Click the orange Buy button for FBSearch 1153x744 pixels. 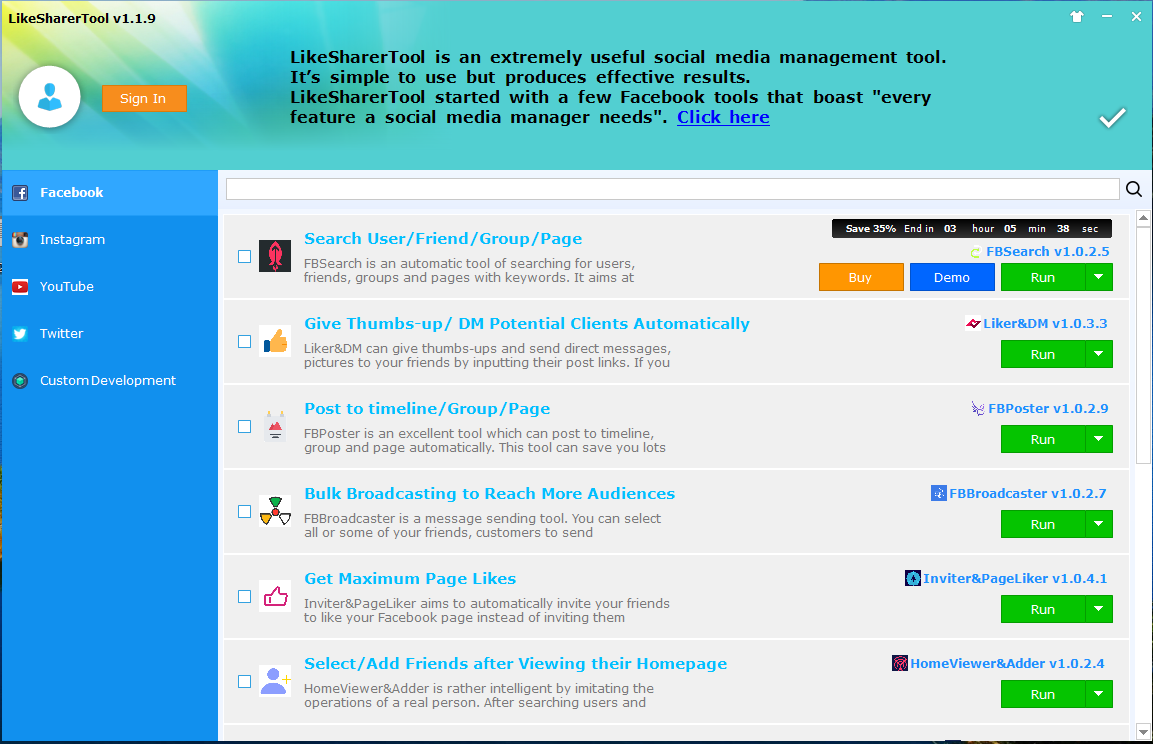[x=861, y=277]
